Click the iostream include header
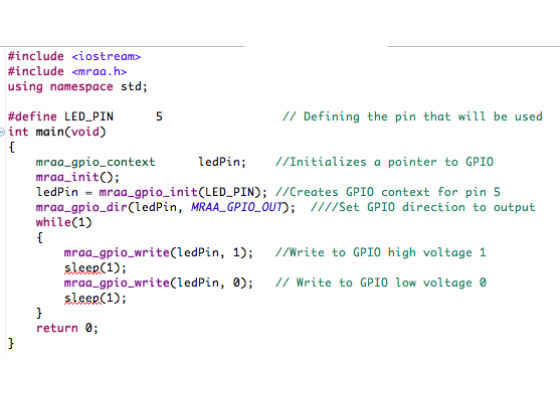This screenshot has width=560, height=400. 106,56
